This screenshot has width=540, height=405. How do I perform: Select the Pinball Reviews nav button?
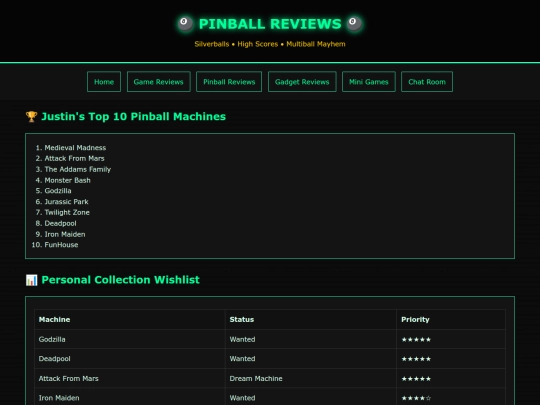point(229,82)
